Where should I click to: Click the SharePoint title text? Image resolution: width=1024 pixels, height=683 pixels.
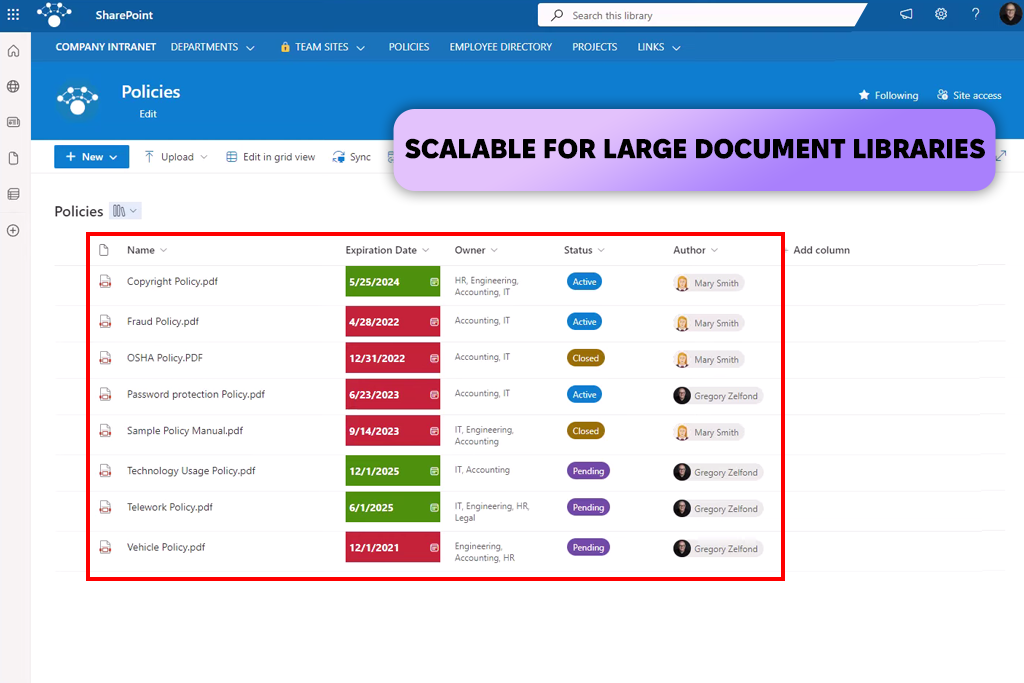pyautogui.click(x=124, y=14)
